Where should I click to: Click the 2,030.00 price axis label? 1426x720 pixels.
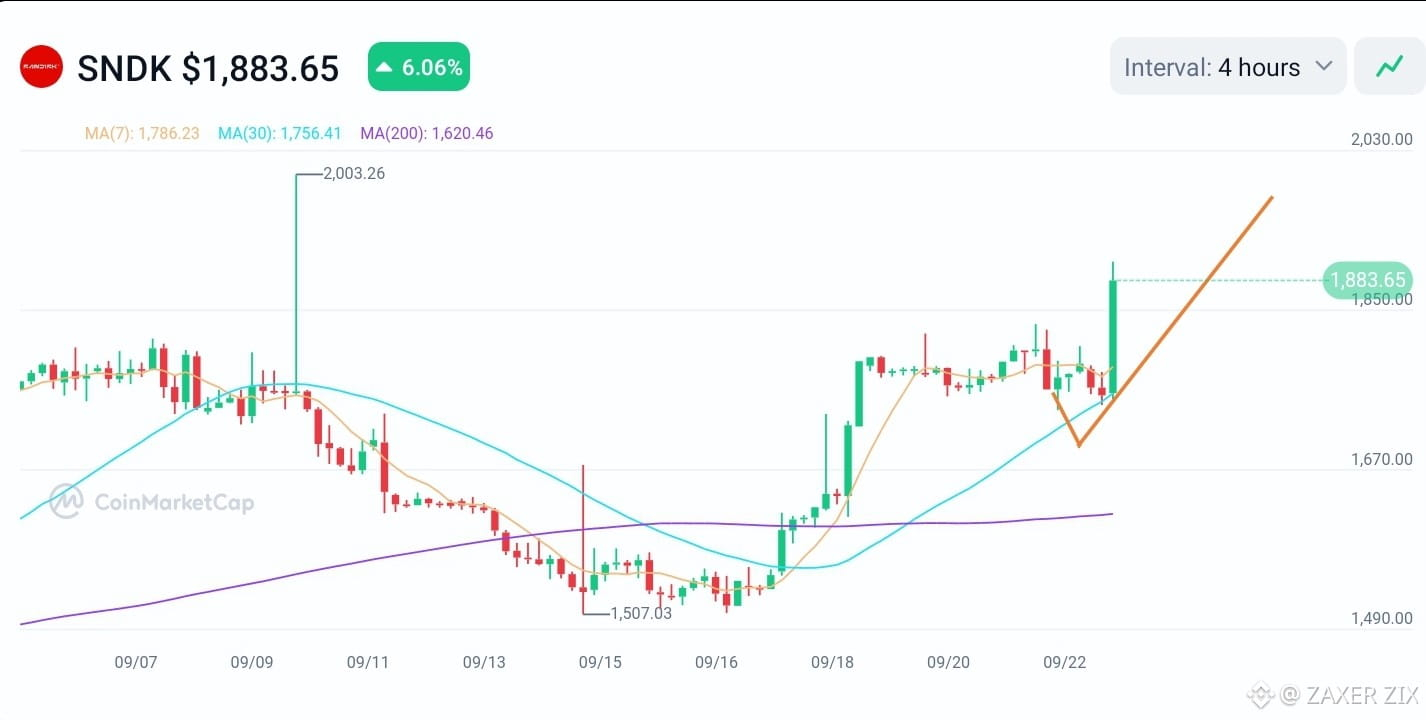coord(1382,139)
